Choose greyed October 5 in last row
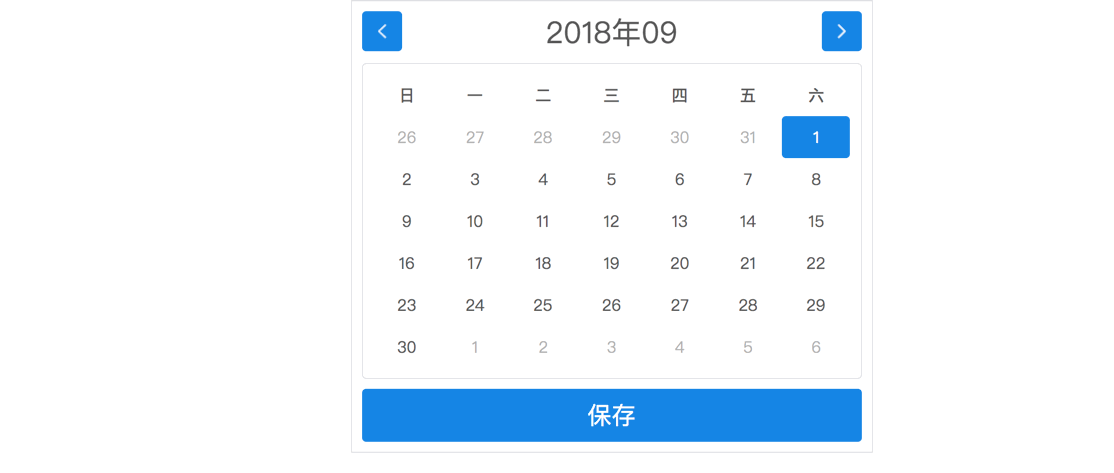1114x473 pixels. tap(747, 347)
